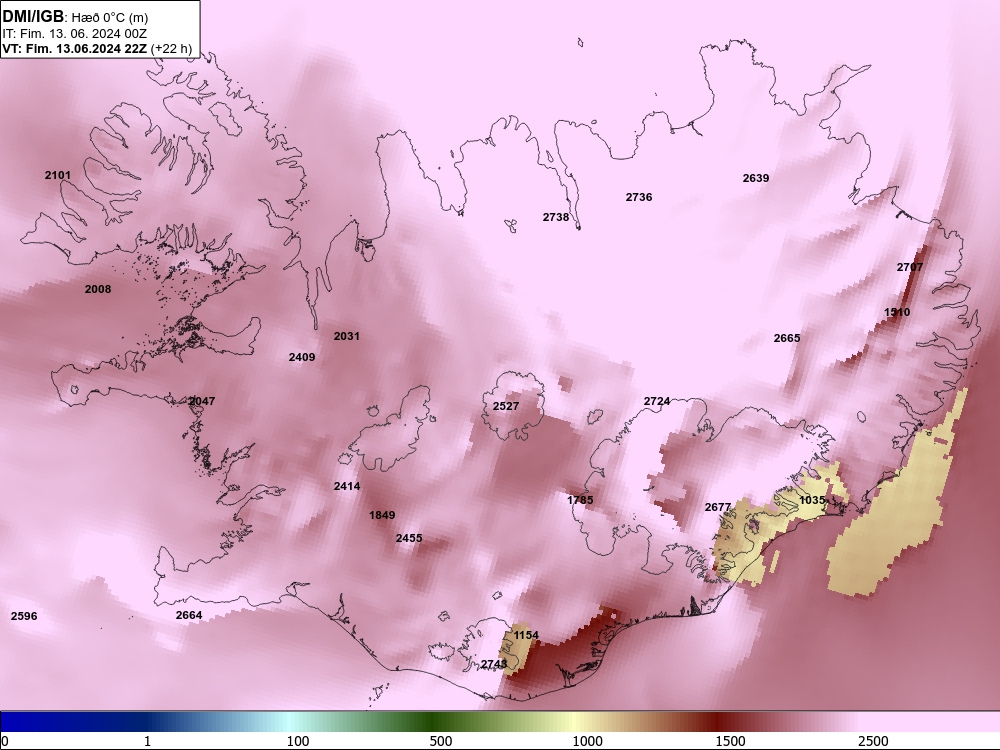Select the 1500 tick on the color scale
Screen dimensions: 1000x750
pyautogui.click(x=730, y=741)
